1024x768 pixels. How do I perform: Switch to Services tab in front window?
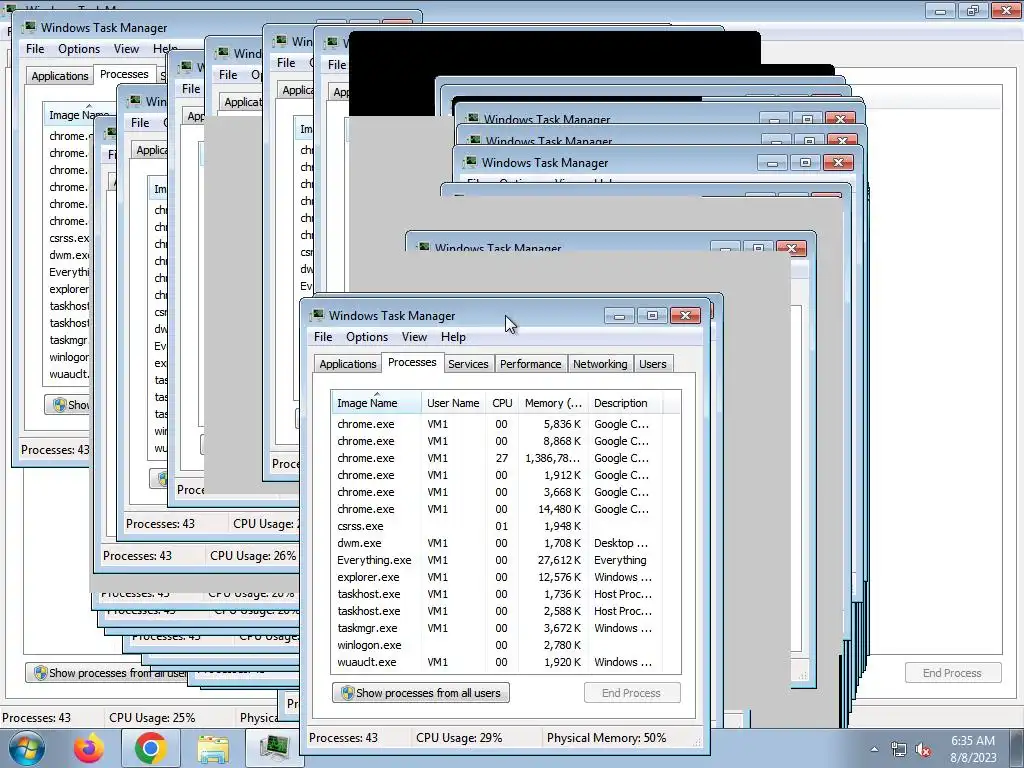pyautogui.click(x=468, y=364)
